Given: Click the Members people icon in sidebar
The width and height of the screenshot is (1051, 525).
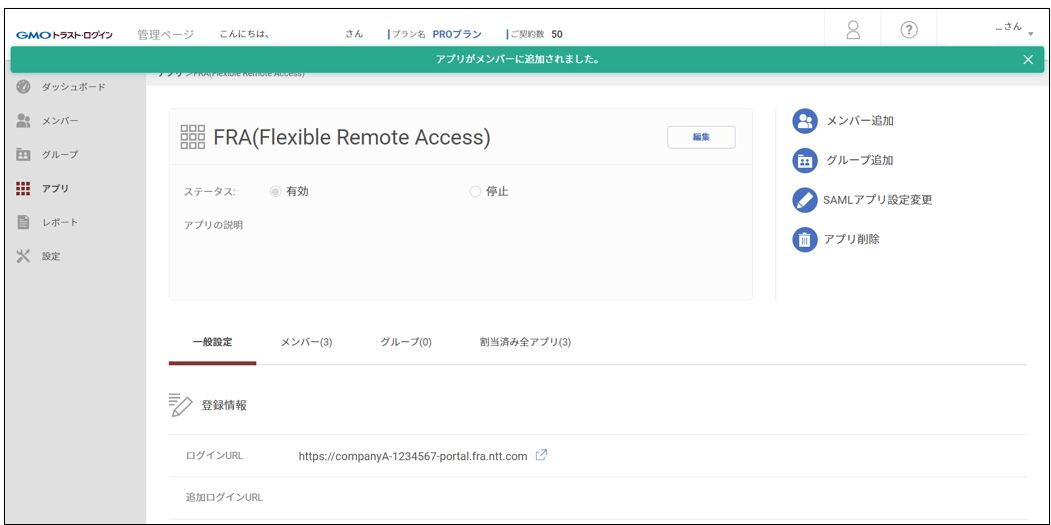Looking at the screenshot, I should coord(23,121).
